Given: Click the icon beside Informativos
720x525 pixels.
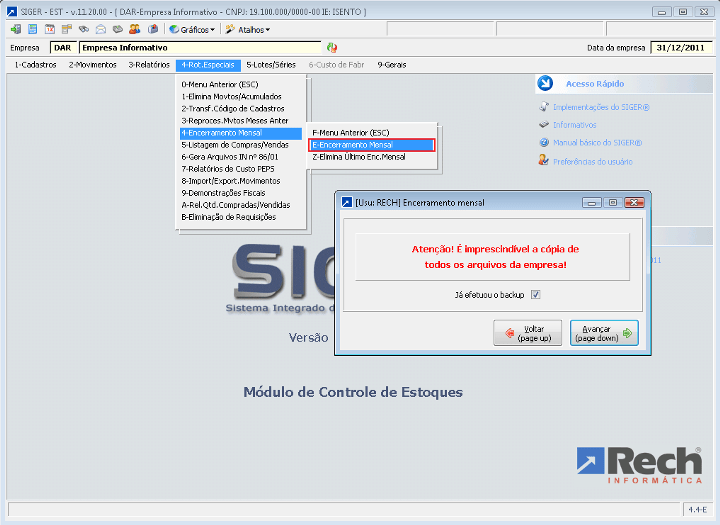Looking at the screenshot, I should pyautogui.click(x=544, y=124).
